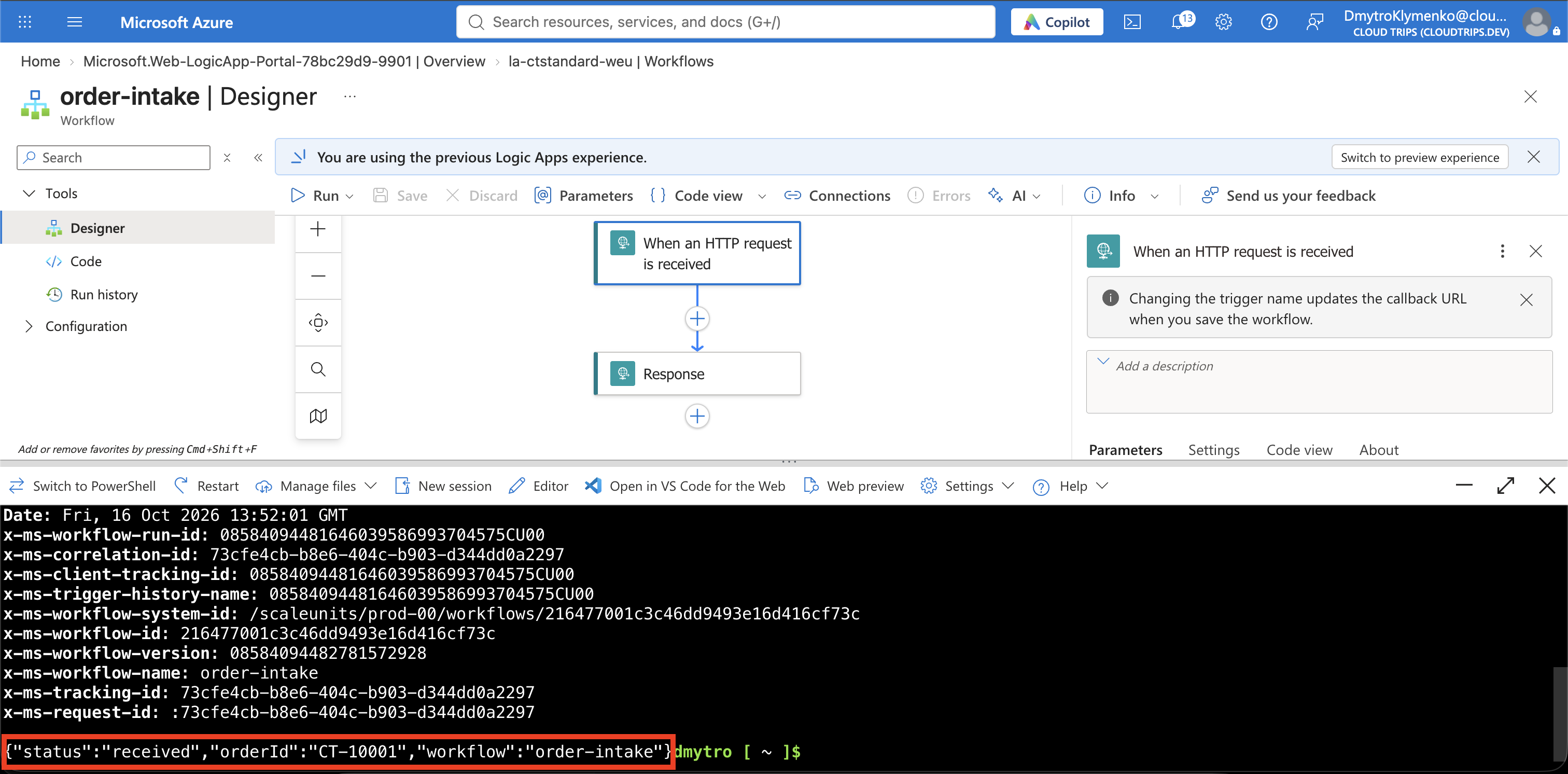This screenshot has width=1568, height=774.
Task: Open the Copilot button
Action: click(1057, 22)
